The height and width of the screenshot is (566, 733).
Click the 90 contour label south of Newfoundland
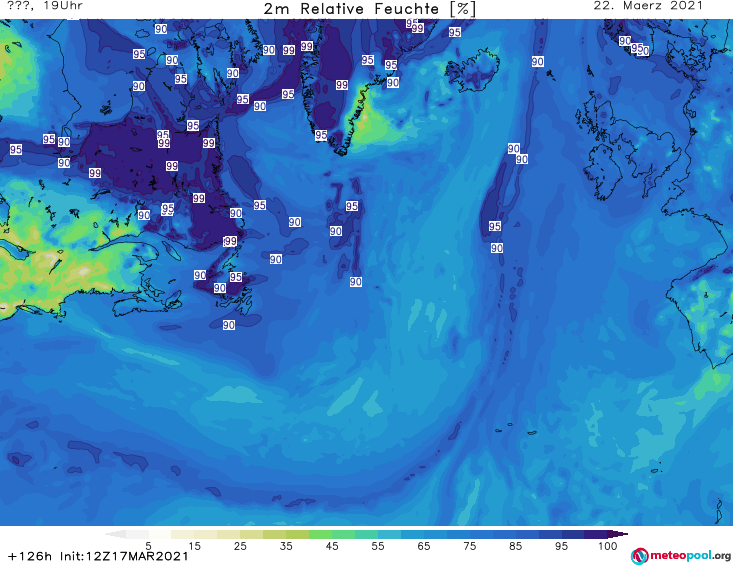tap(229, 325)
